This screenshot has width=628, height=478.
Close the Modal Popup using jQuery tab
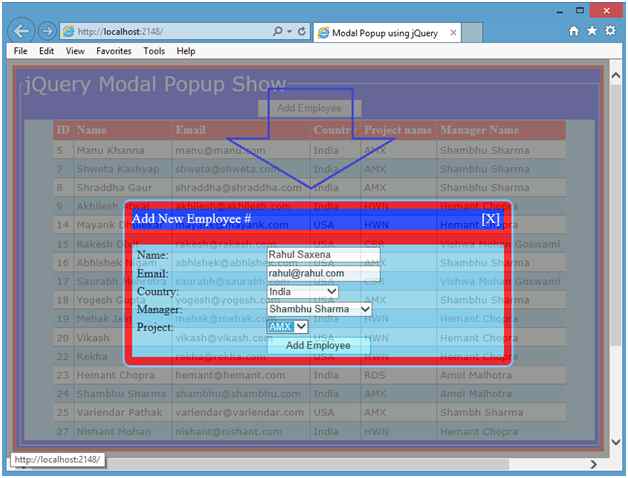coord(453,32)
